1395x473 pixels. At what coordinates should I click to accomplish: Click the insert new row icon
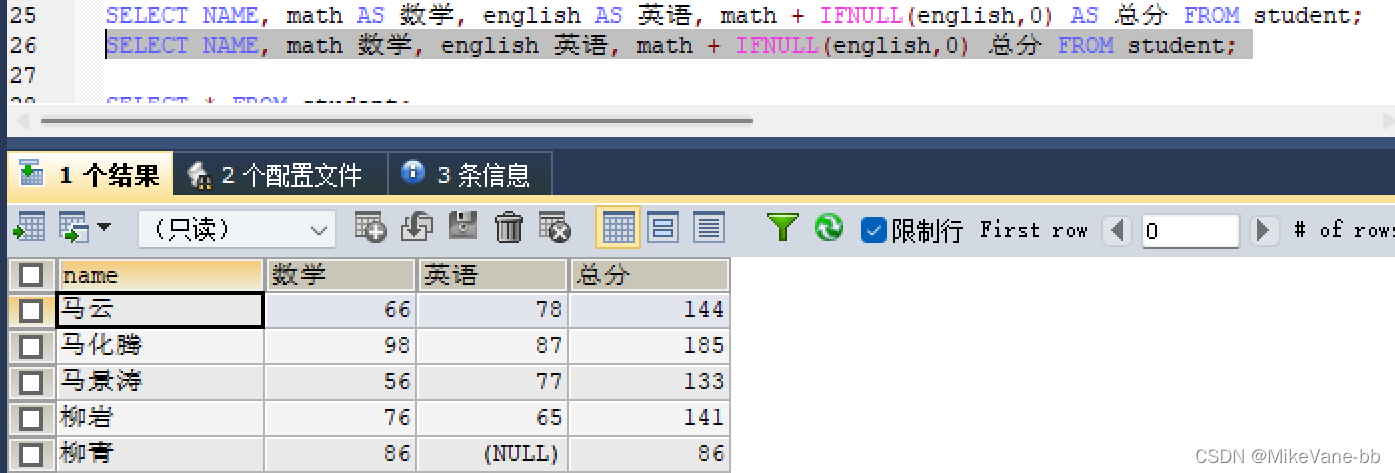pyautogui.click(x=370, y=228)
